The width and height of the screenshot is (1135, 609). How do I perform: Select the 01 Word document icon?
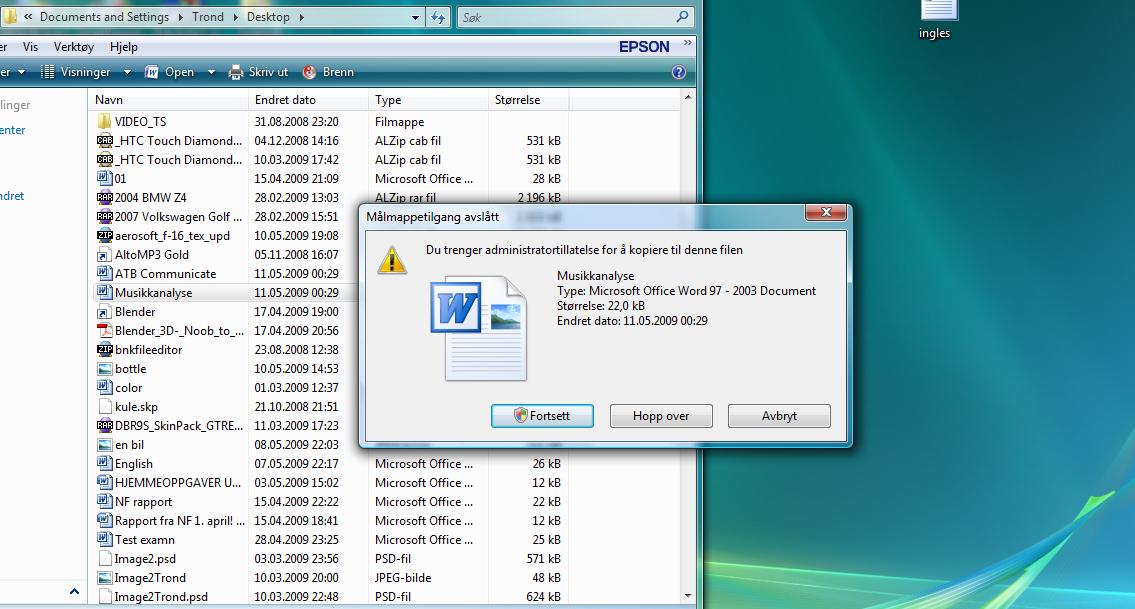104,178
